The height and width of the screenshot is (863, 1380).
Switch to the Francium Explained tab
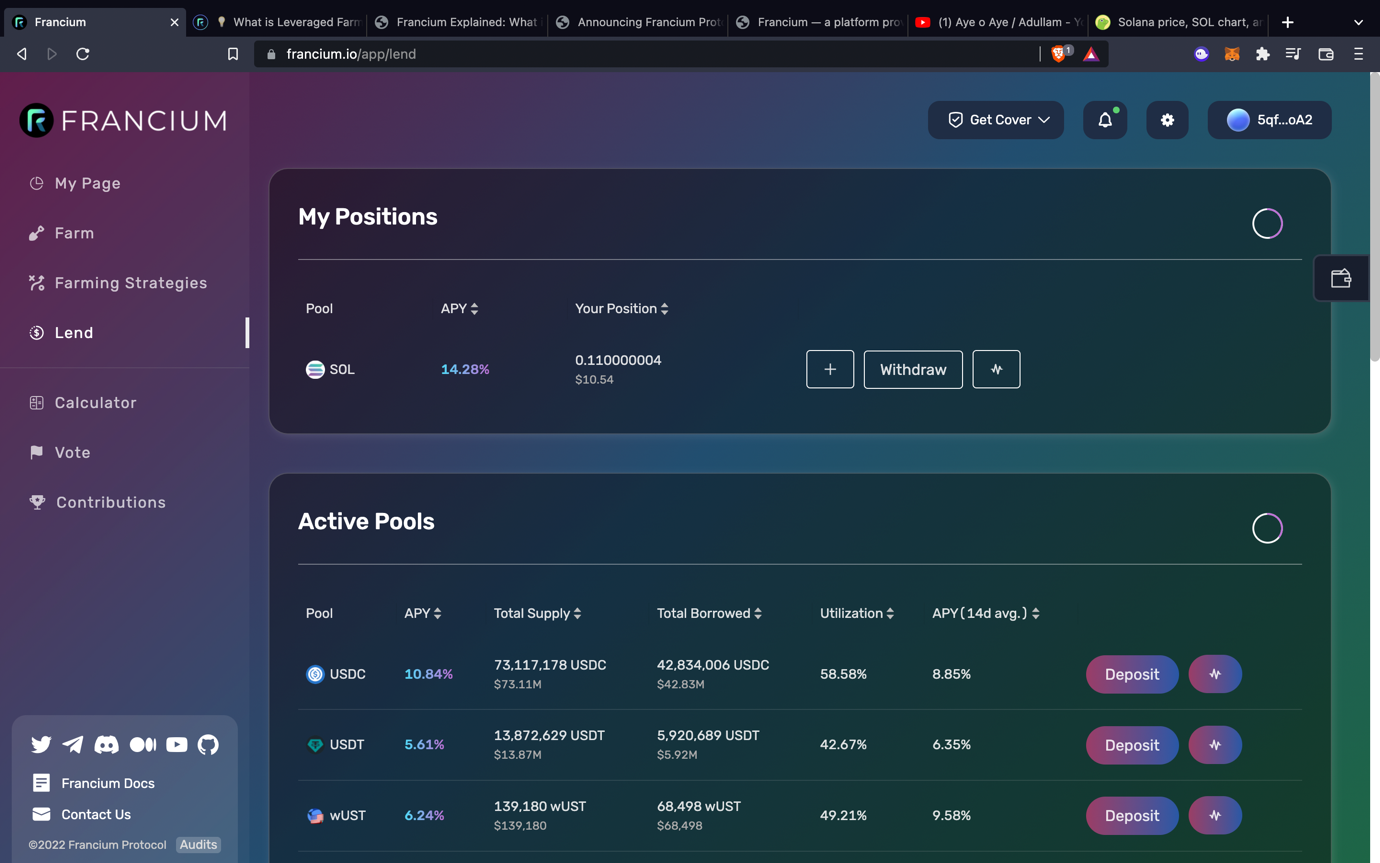click(x=457, y=22)
